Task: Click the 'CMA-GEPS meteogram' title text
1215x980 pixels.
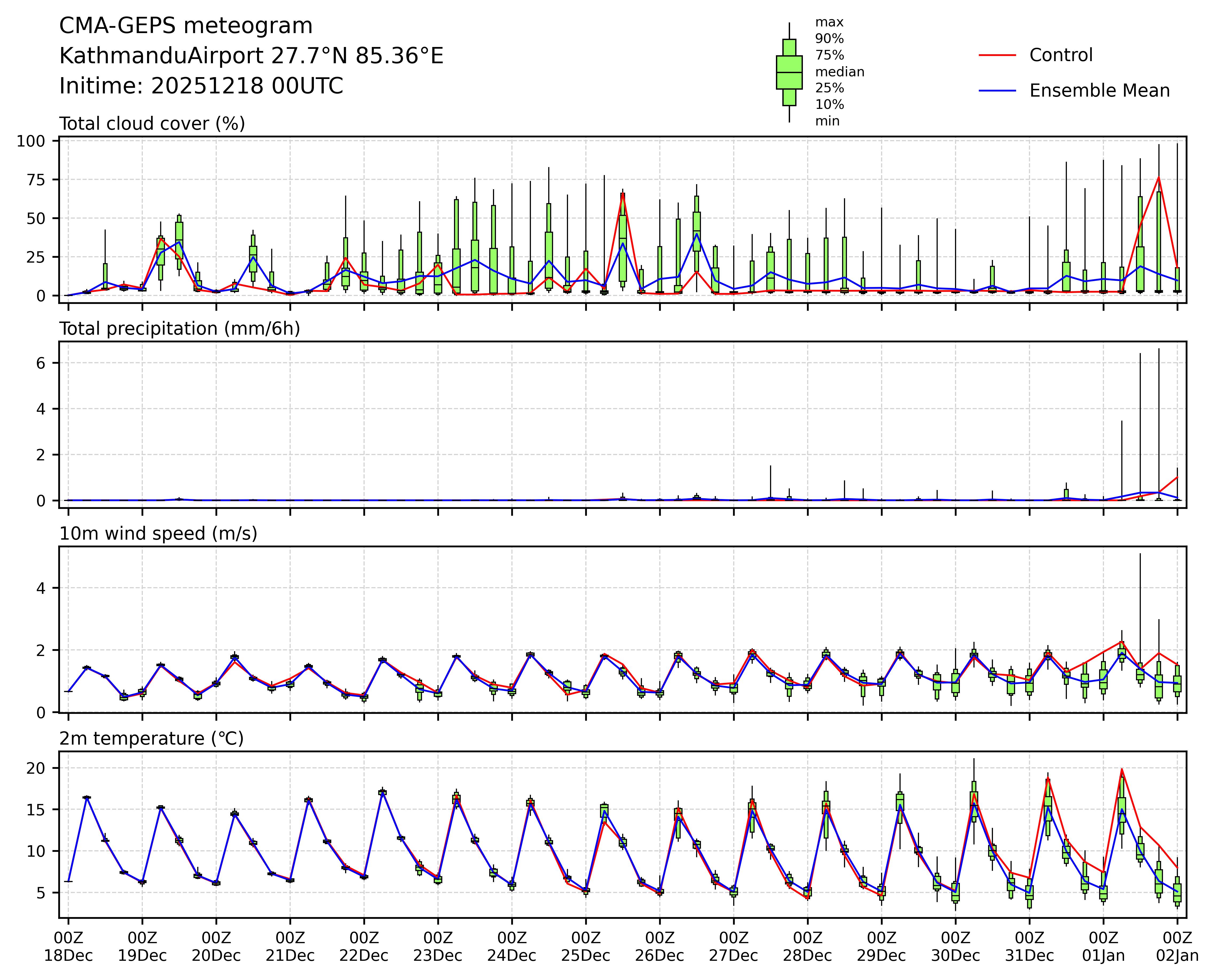Action: click(x=186, y=26)
